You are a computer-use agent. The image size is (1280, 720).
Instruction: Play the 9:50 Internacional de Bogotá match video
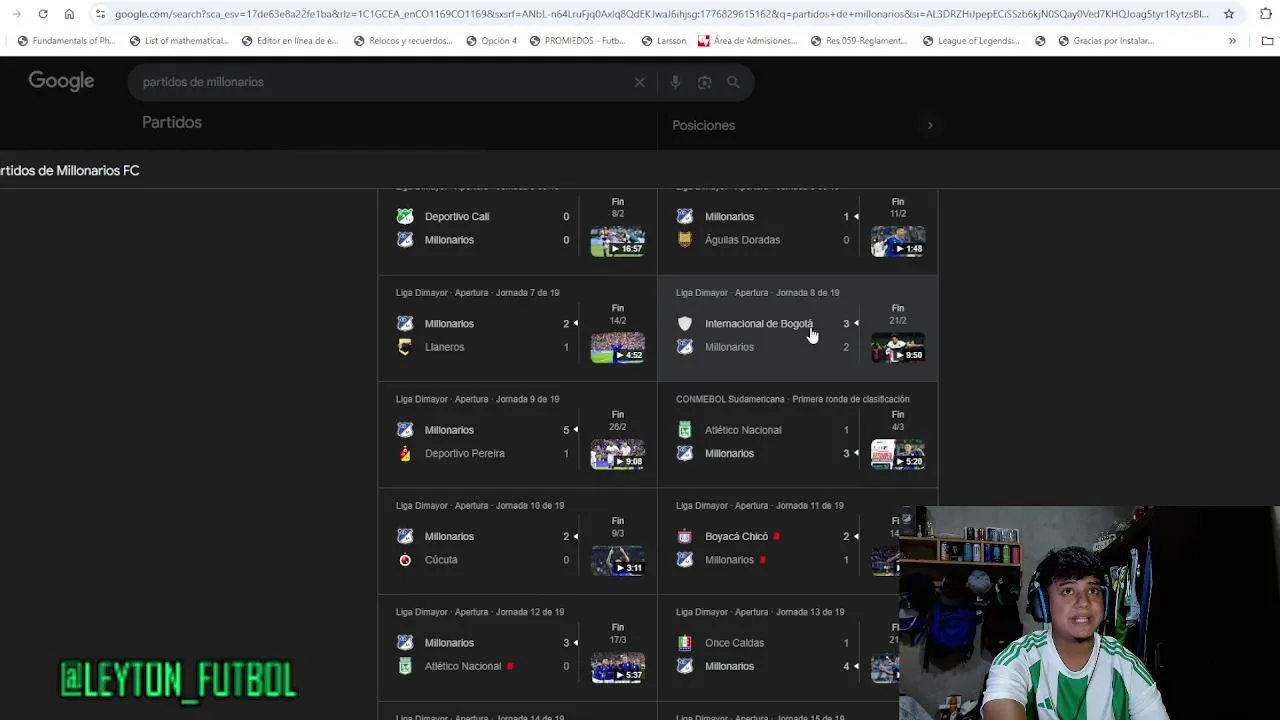tap(898, 348)
